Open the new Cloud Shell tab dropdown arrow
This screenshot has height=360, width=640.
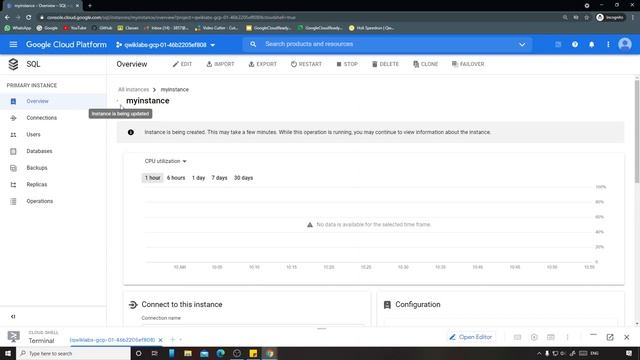180,340
